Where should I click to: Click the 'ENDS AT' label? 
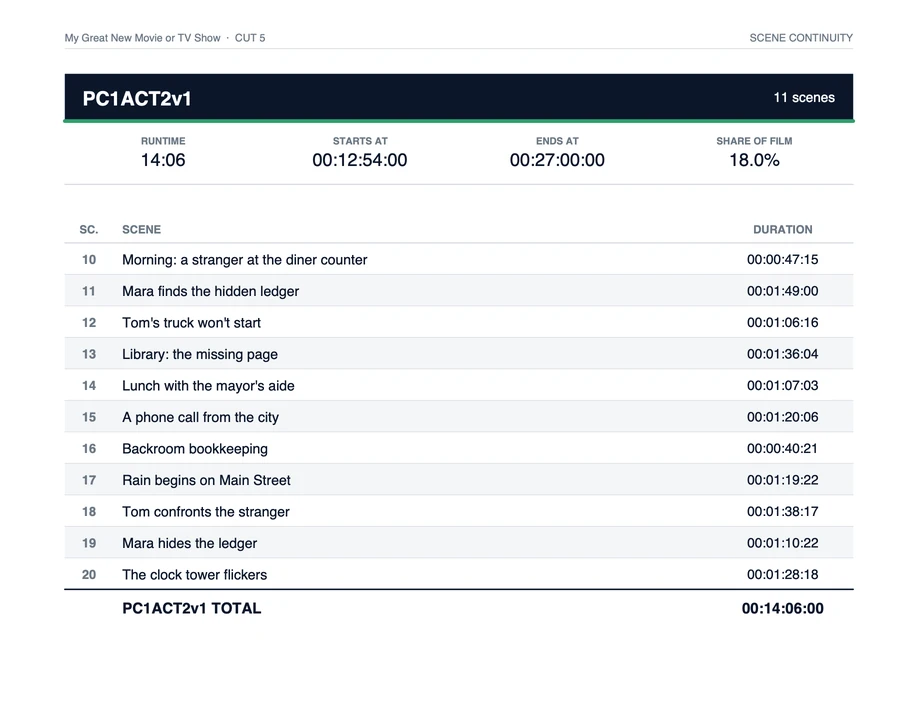[557, 141]
